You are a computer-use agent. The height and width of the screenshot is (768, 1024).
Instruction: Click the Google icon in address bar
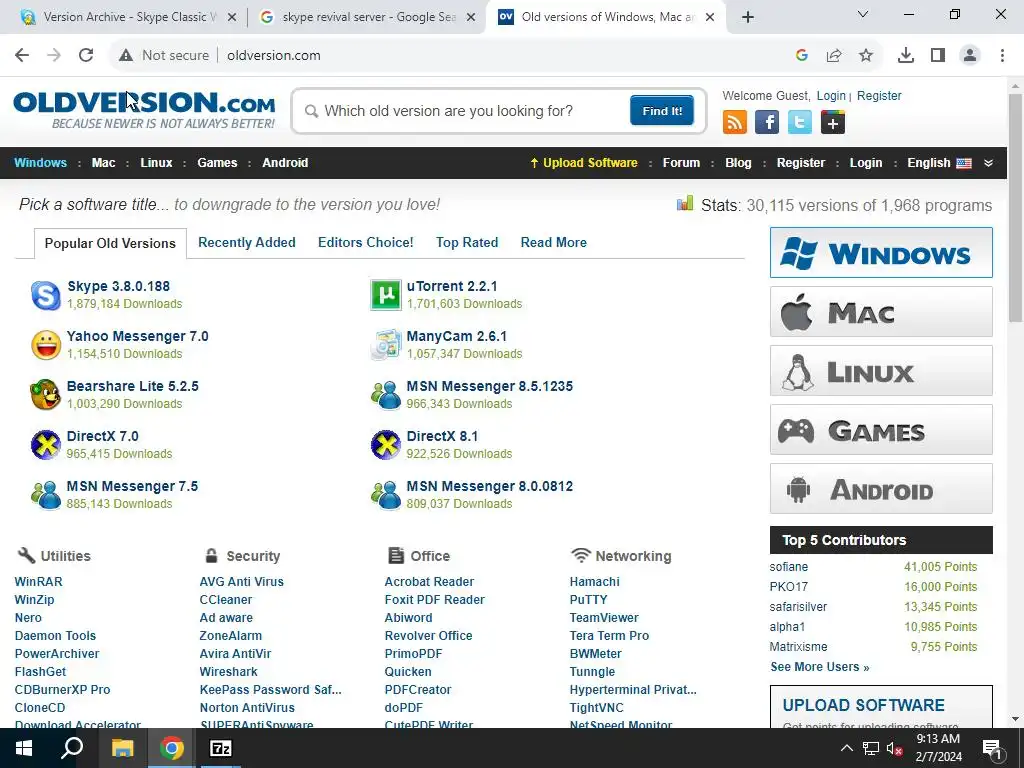(802, 56)
